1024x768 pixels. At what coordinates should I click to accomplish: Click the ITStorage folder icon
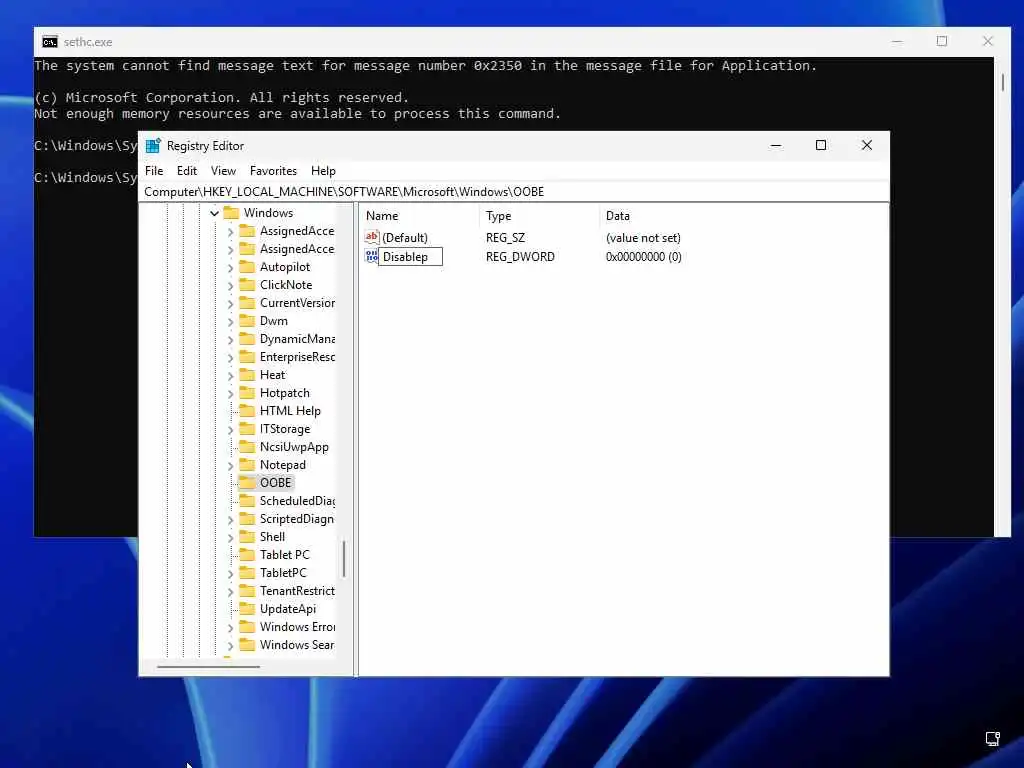(247, 428)
